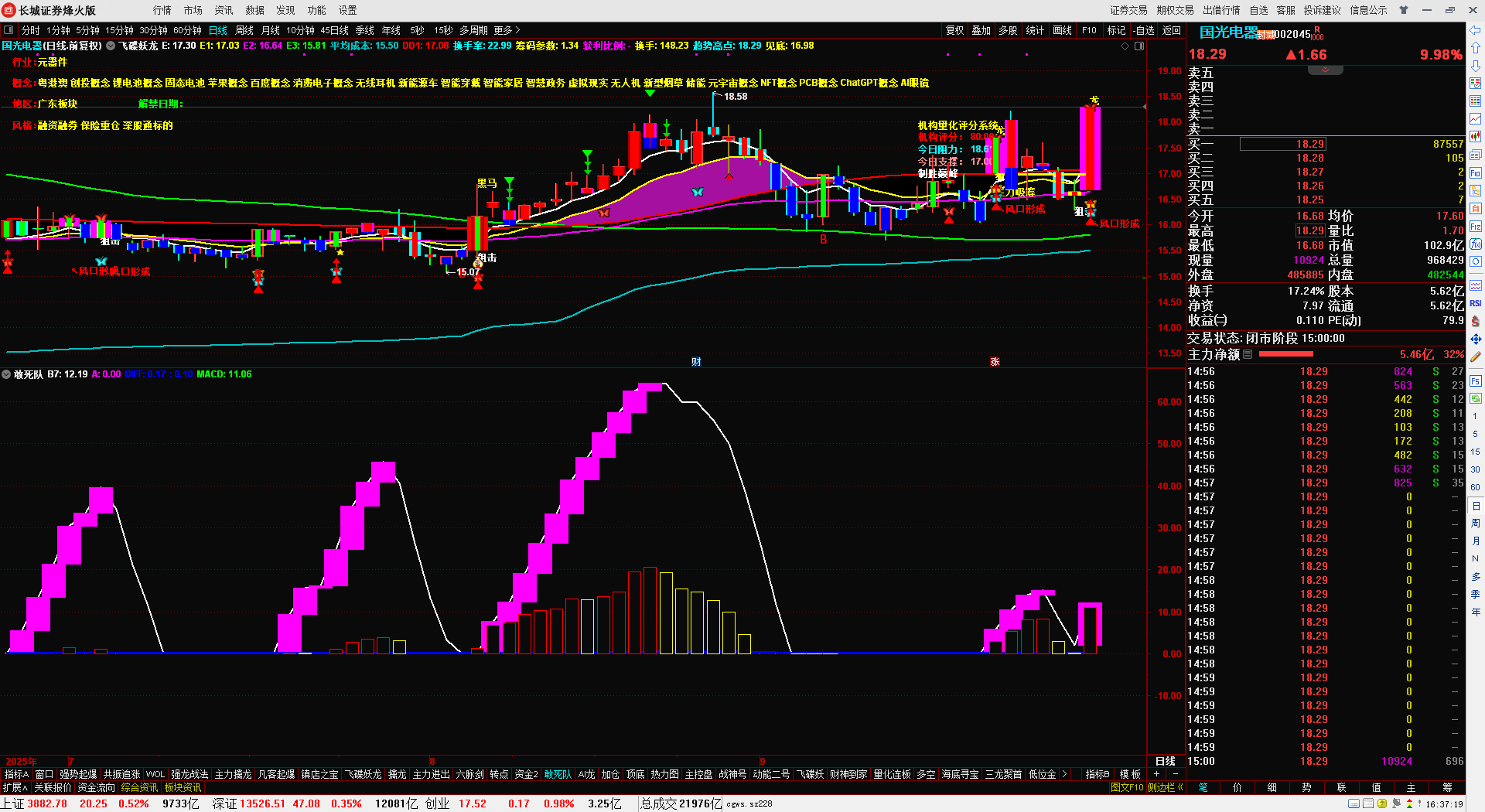The height and width of the screenshot is (812, 1485).
Task: Open the f(x) formula manager icon
Action: click(x=1476, y=244)
